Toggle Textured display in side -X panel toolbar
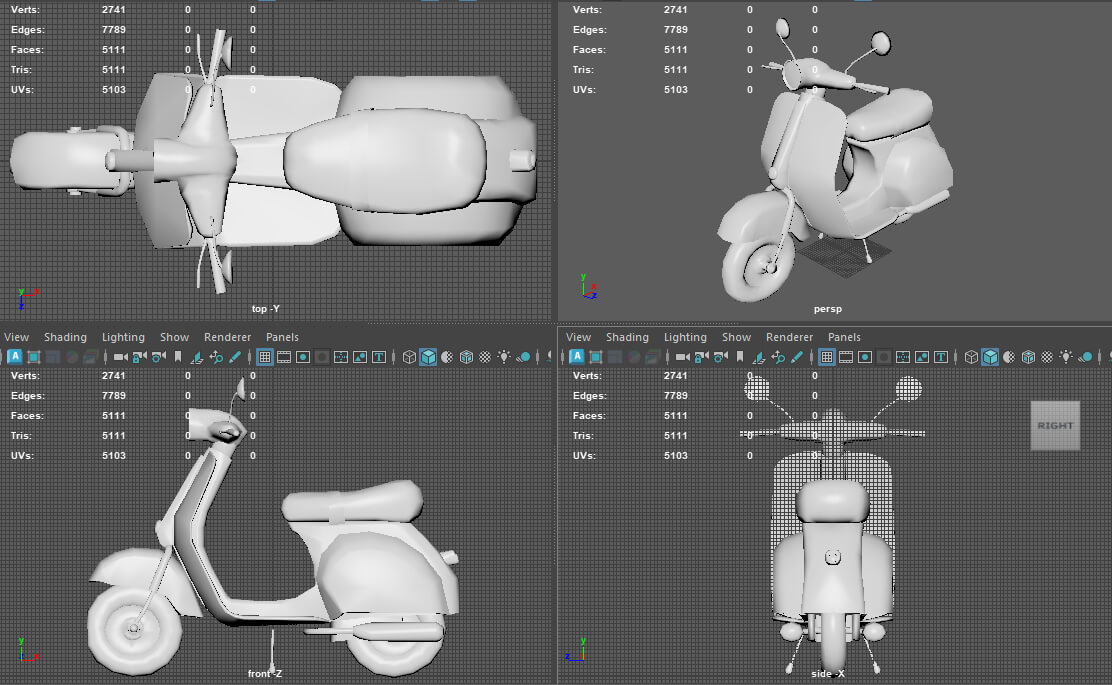This screenshot has width=1112, height=685. click(1047, 357)
